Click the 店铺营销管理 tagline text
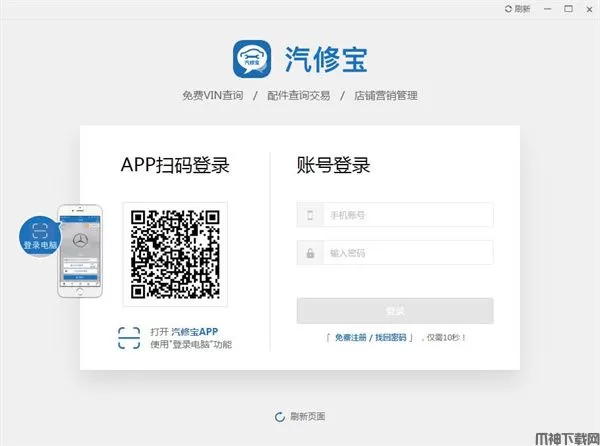600x446 pixels. tap(385, 95)
